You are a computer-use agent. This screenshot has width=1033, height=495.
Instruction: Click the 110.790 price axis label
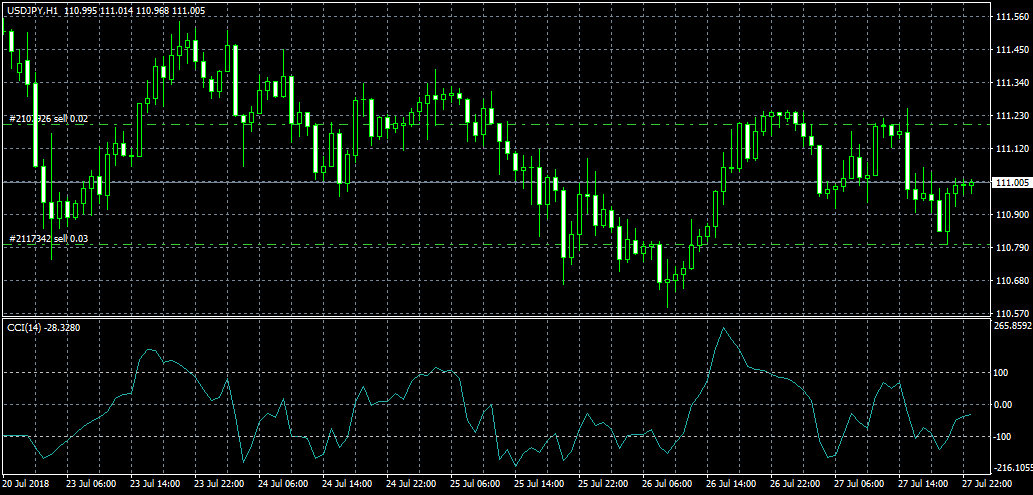[1010, 247]
